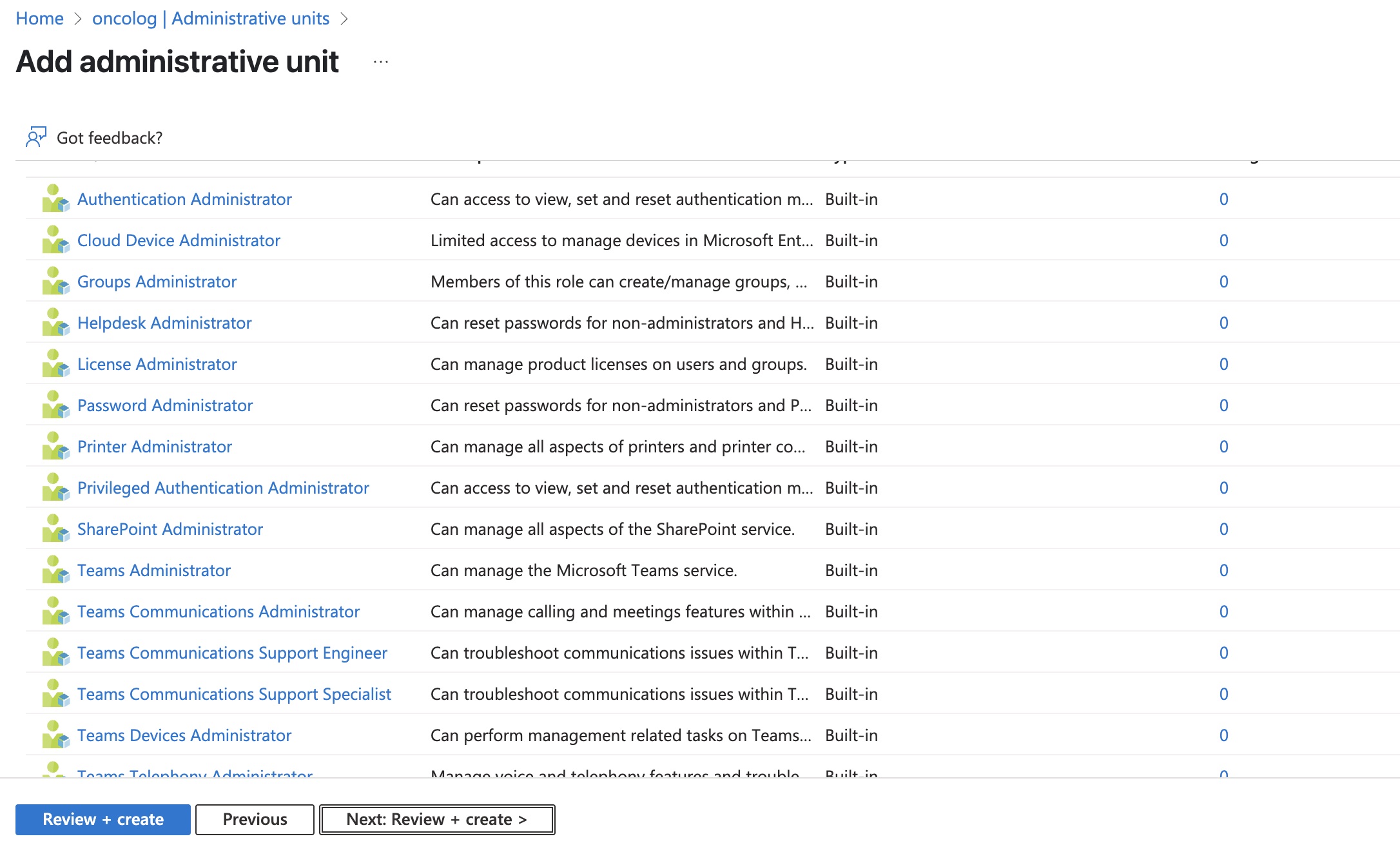
Task: Click the Privileged Authentication Administrator role icon
Action: click(x=55, y=487)
